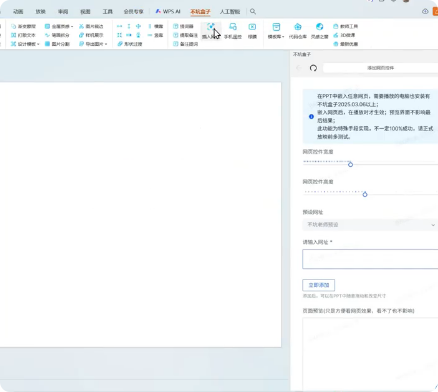Click the 形状连接 link tool
438x392 pixels.
[130, 44]
